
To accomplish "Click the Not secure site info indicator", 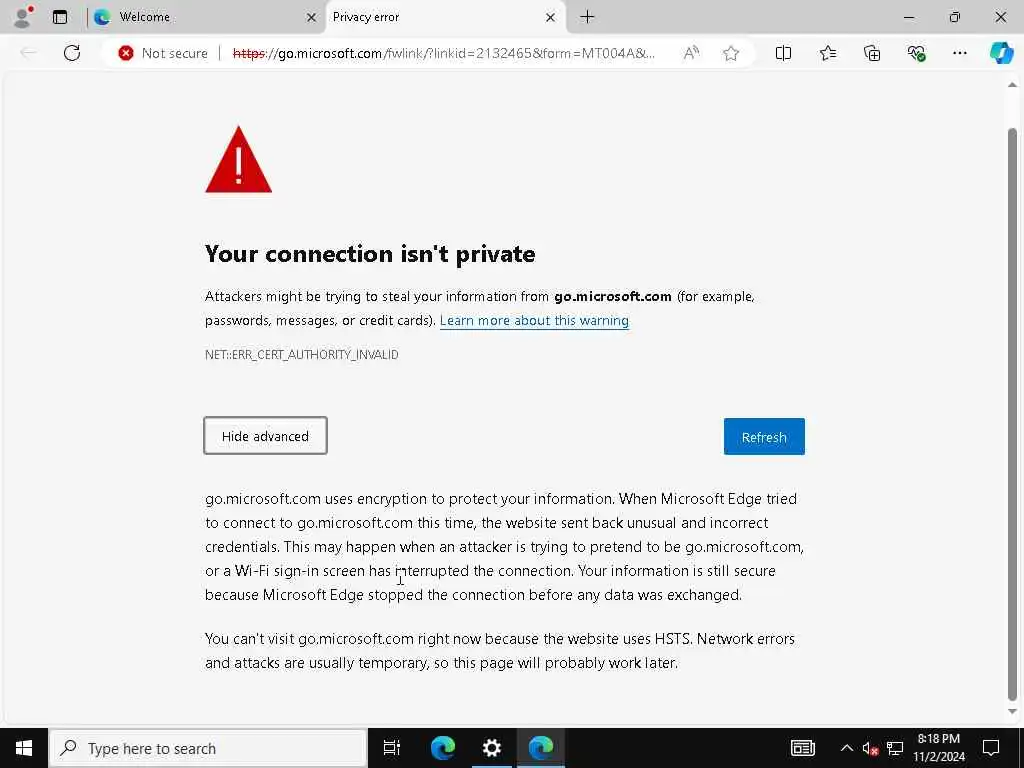I will [163, 53].
